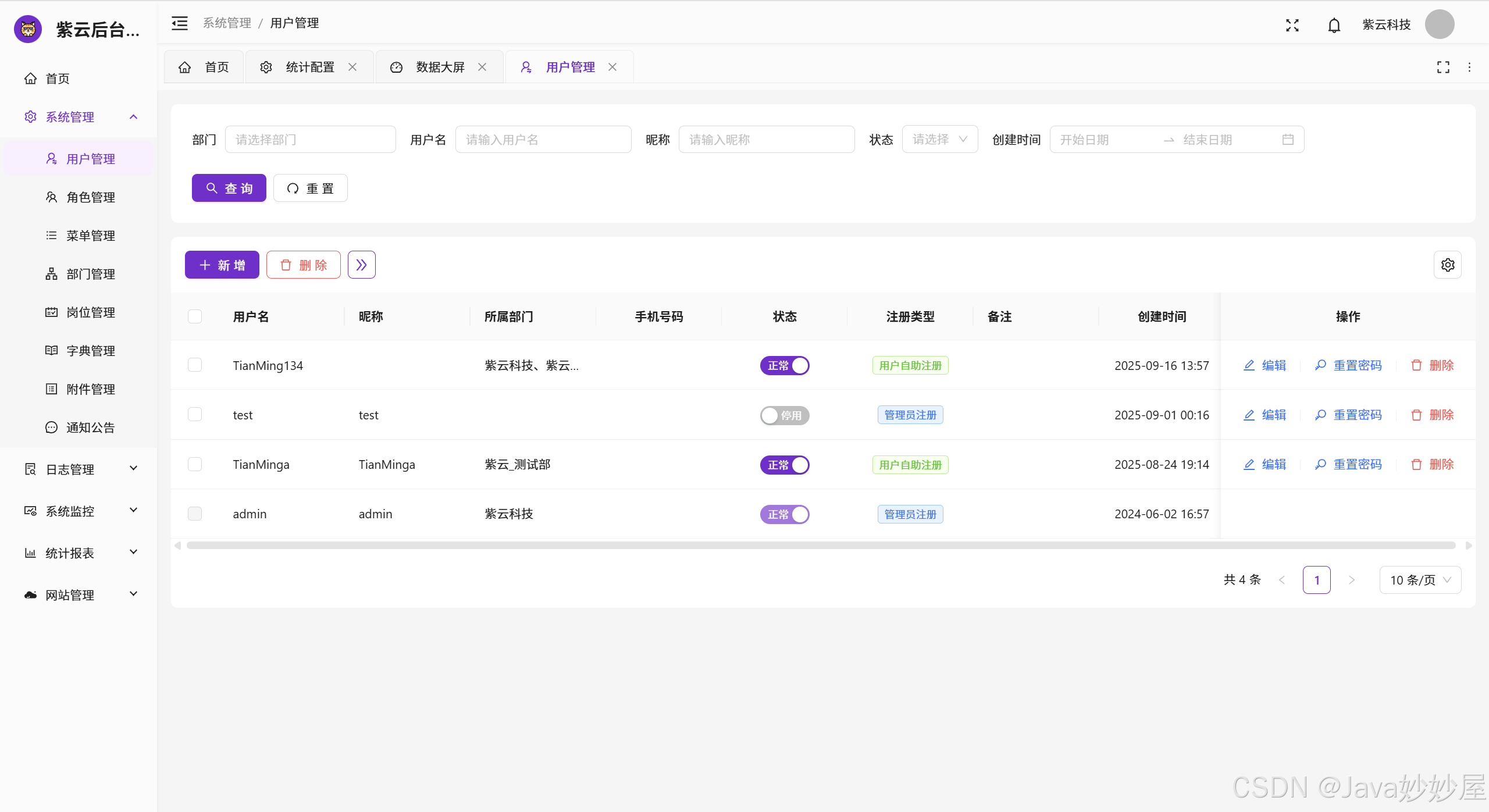Check the test row checkbox
The height and width of the screenshot is (812, 1489).
click(x=195, y=414)
